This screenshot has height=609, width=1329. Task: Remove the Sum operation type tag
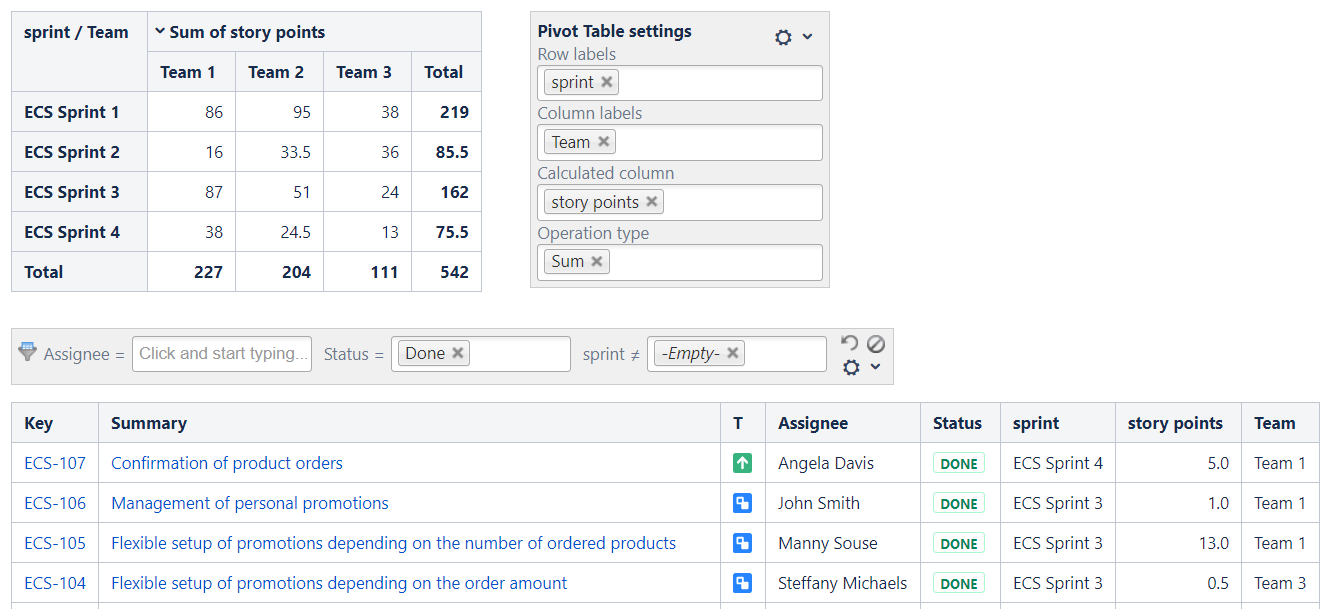[x=597, y=261]
